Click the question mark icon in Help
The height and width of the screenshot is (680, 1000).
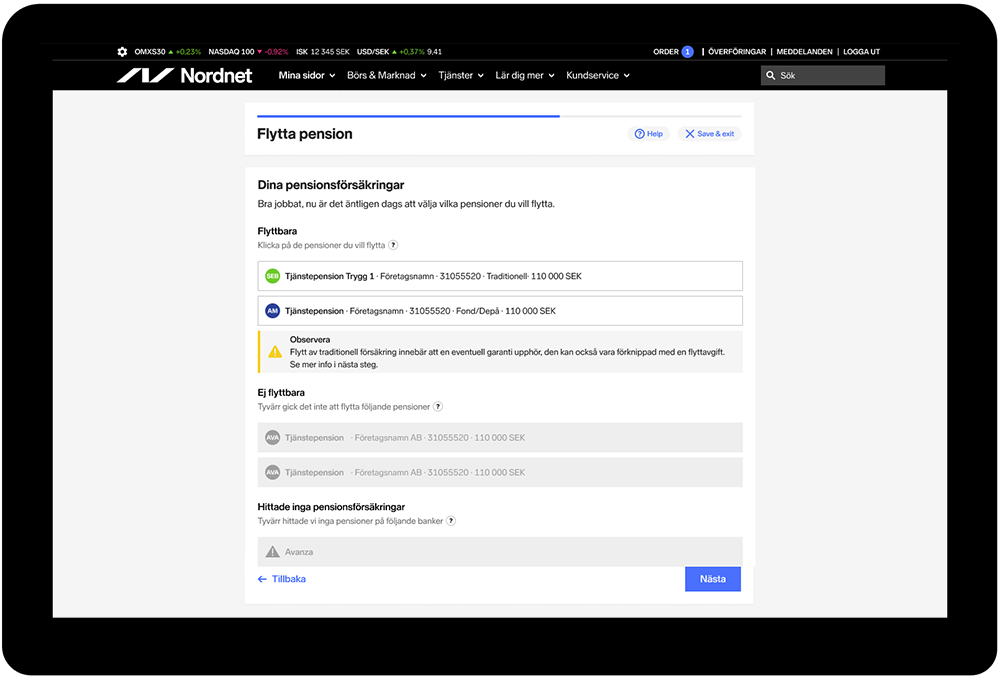pyautogui.click(x=639, y=134)
